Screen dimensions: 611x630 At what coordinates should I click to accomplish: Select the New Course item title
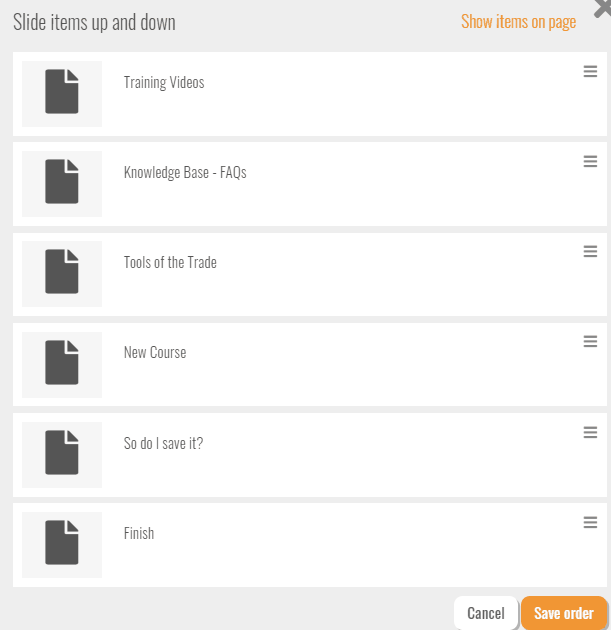[x=155, y=352]
